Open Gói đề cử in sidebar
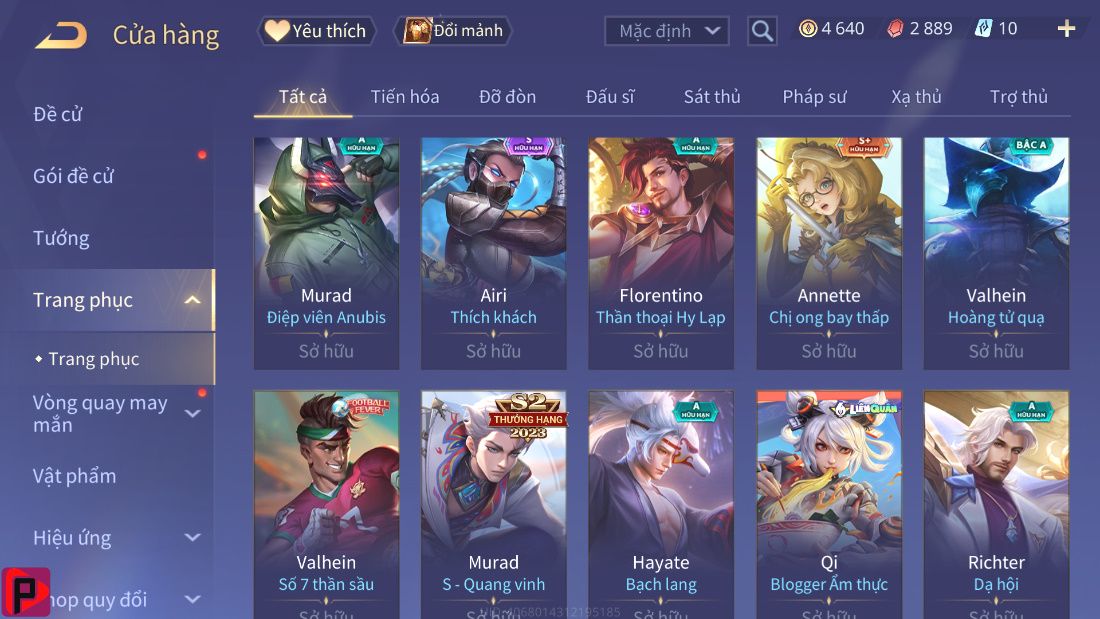Image resolution: width=1100 pixels, height=619 pixels. [x=73, y=176]
